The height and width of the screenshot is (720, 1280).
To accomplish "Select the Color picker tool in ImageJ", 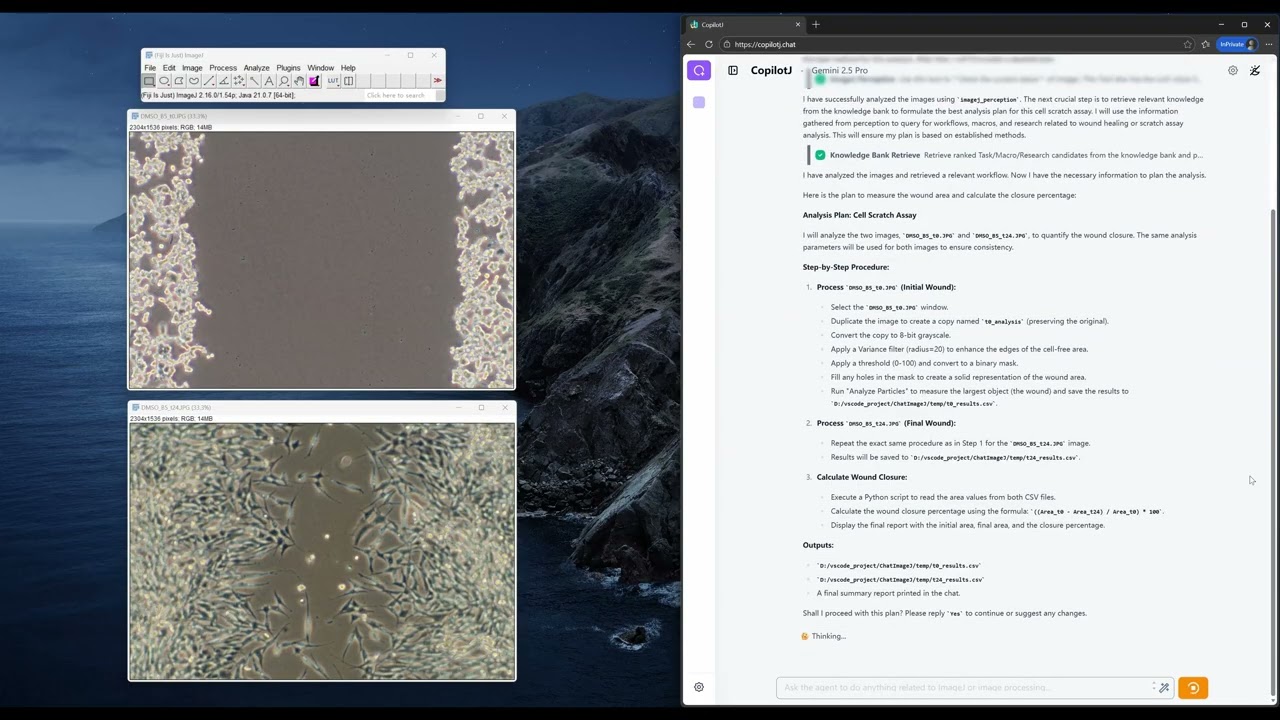I will point(314,81).
